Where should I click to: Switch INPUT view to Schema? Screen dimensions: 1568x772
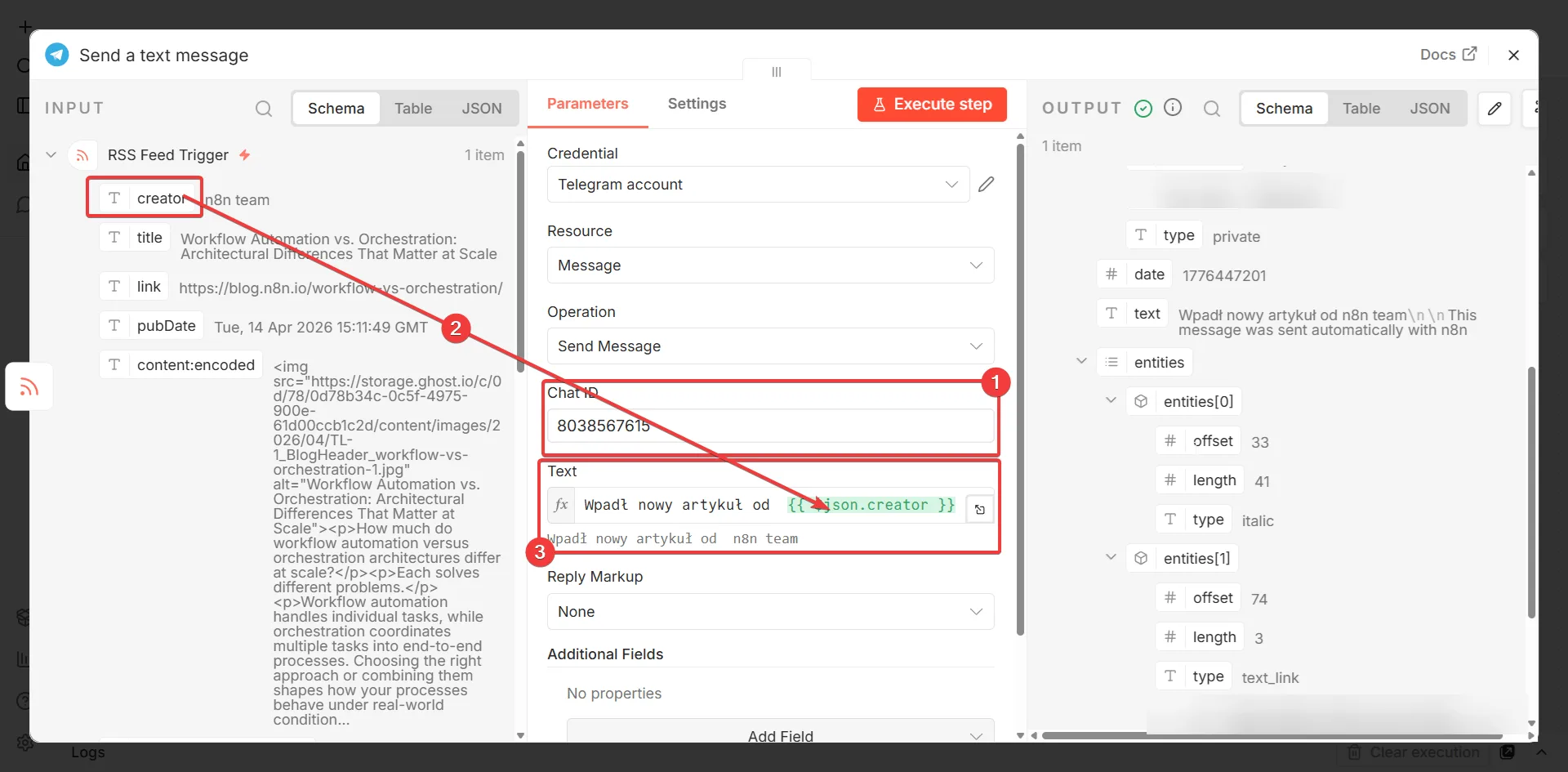336,109
